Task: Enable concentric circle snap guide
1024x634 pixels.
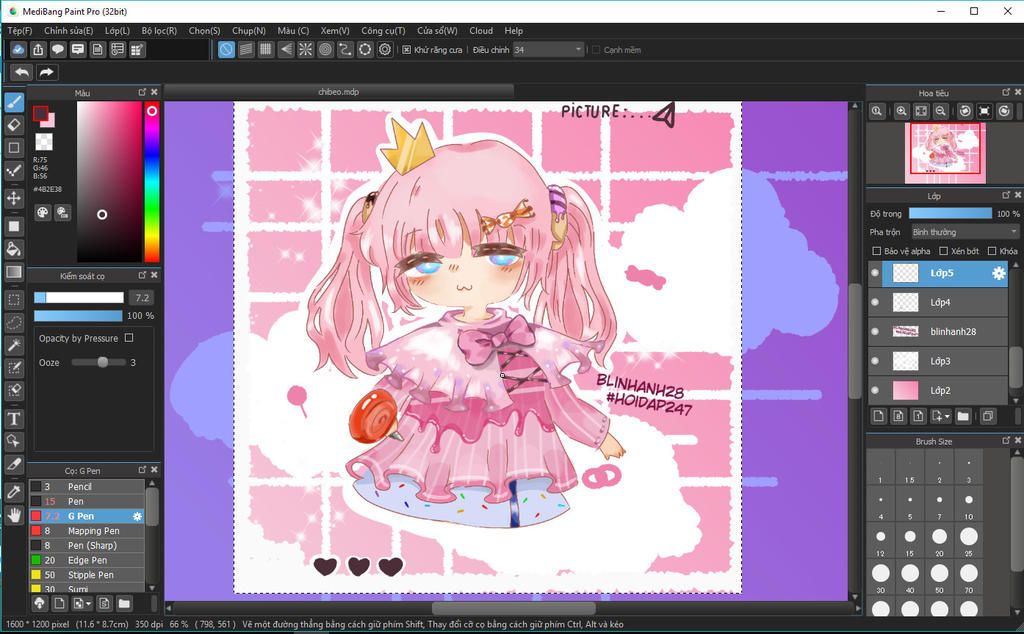Action: pyautogui.click(x=325, y=50)
